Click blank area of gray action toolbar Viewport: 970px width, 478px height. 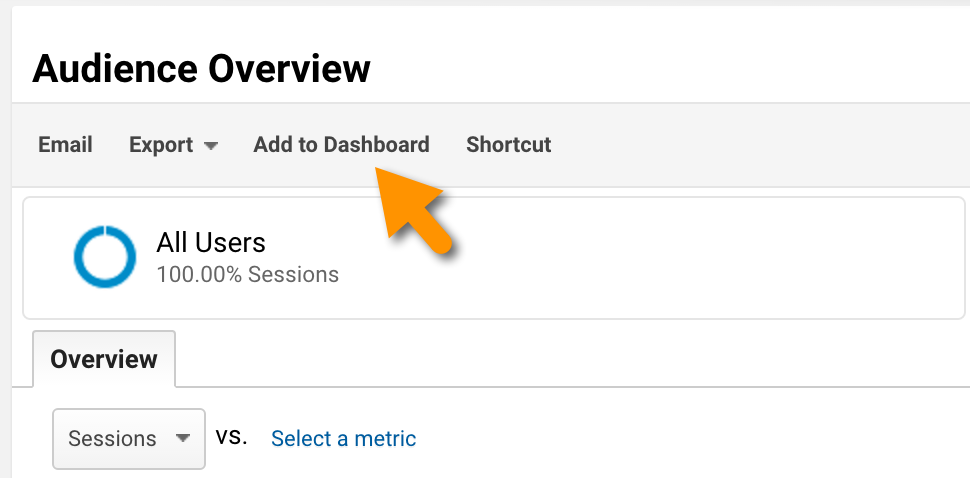[760, 145]
